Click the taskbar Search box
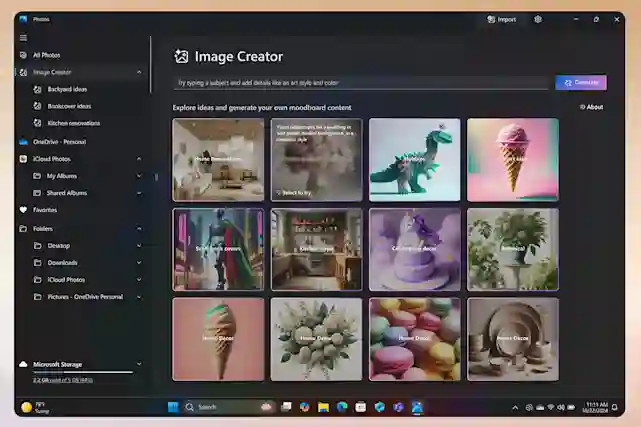Screen dimensions: 641x427 tap(229, 407)
